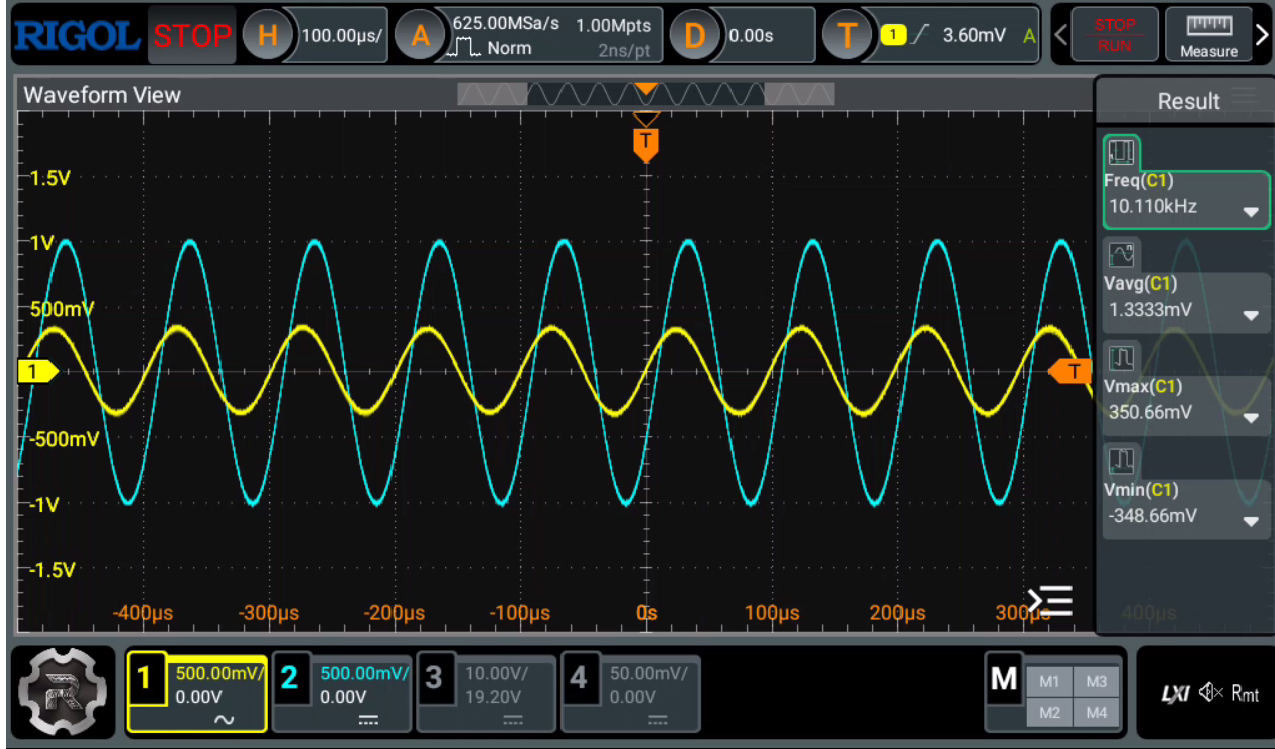Viewport: 1275px width, 749px height.
Task: Enable math channel M2
Action: coord(1049,713)
